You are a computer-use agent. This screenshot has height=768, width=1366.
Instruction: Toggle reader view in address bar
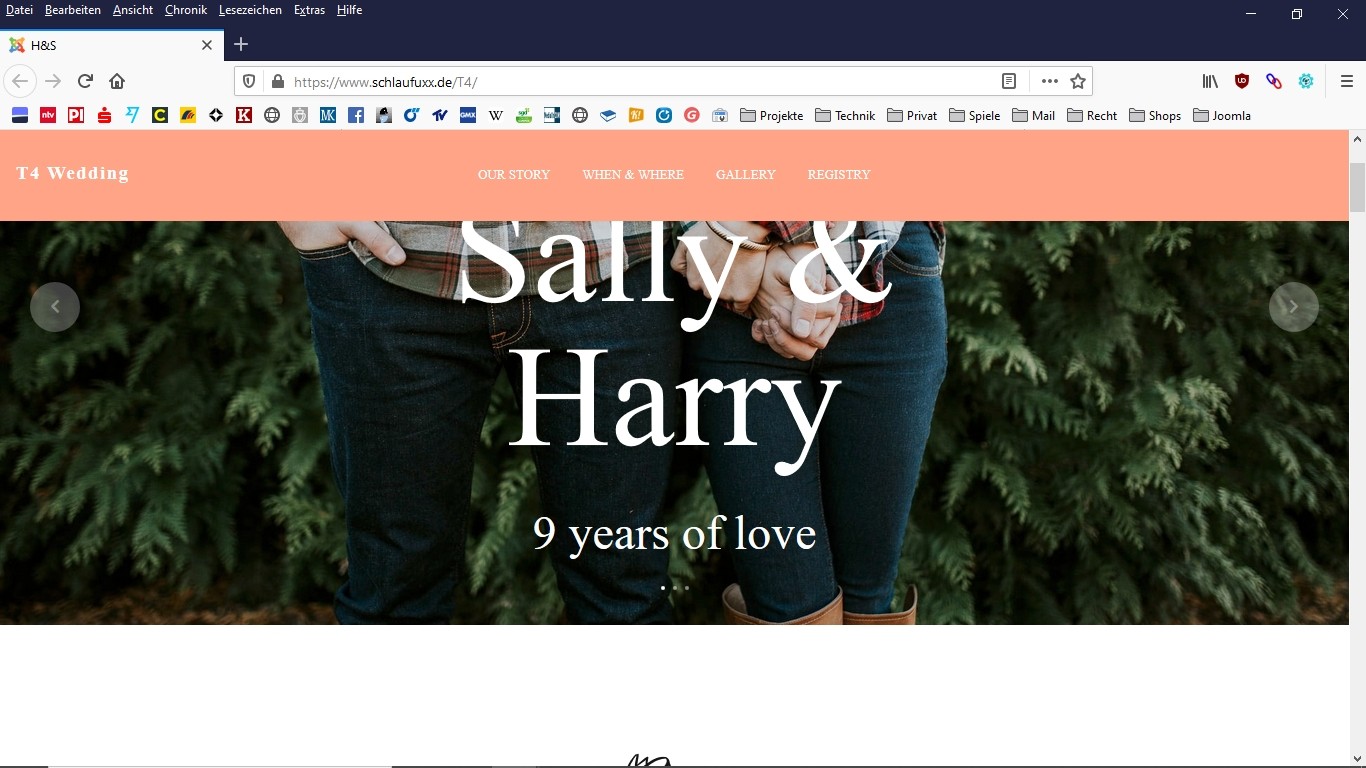[x=1009, y=81]
